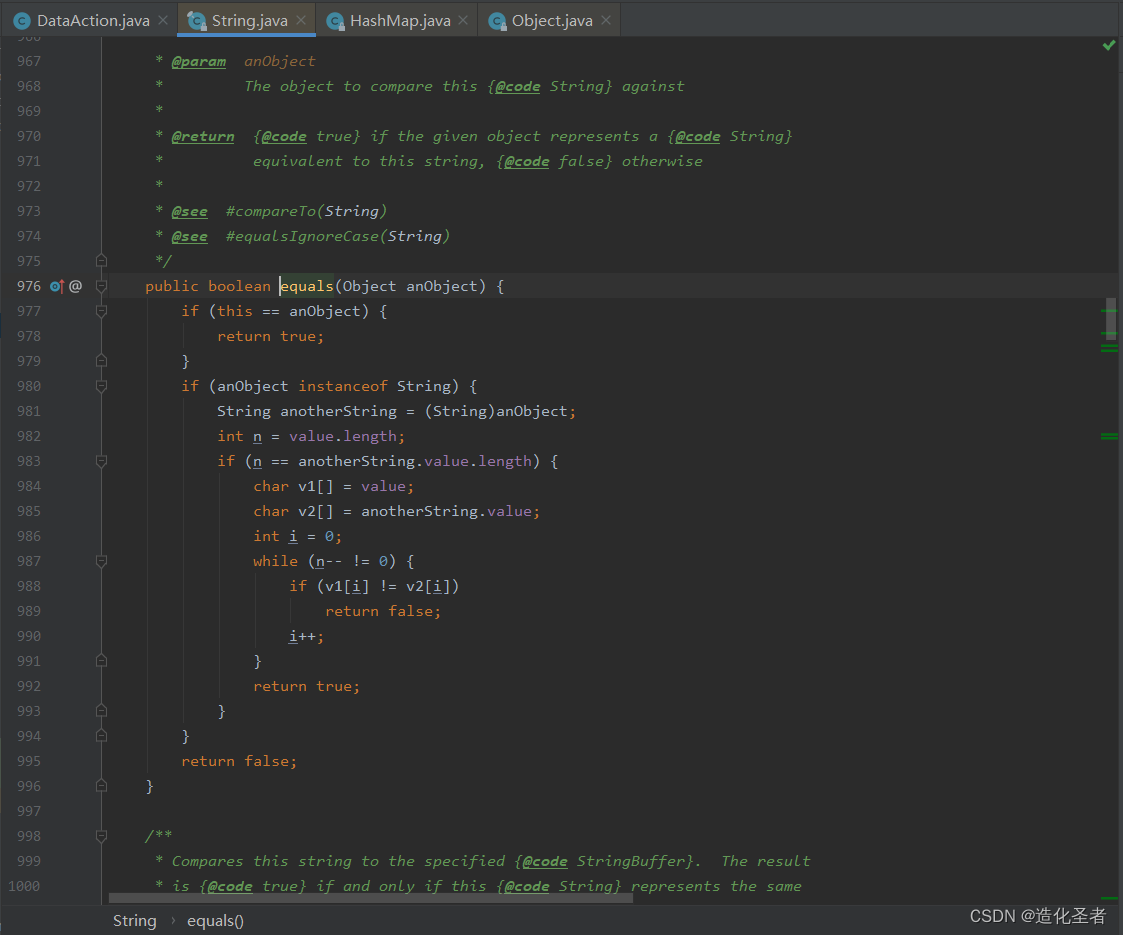Viewport: 1123px width, 935px height.
Task: Click 'char v1[]' declaration on line 984
Action: pos(293,486)
